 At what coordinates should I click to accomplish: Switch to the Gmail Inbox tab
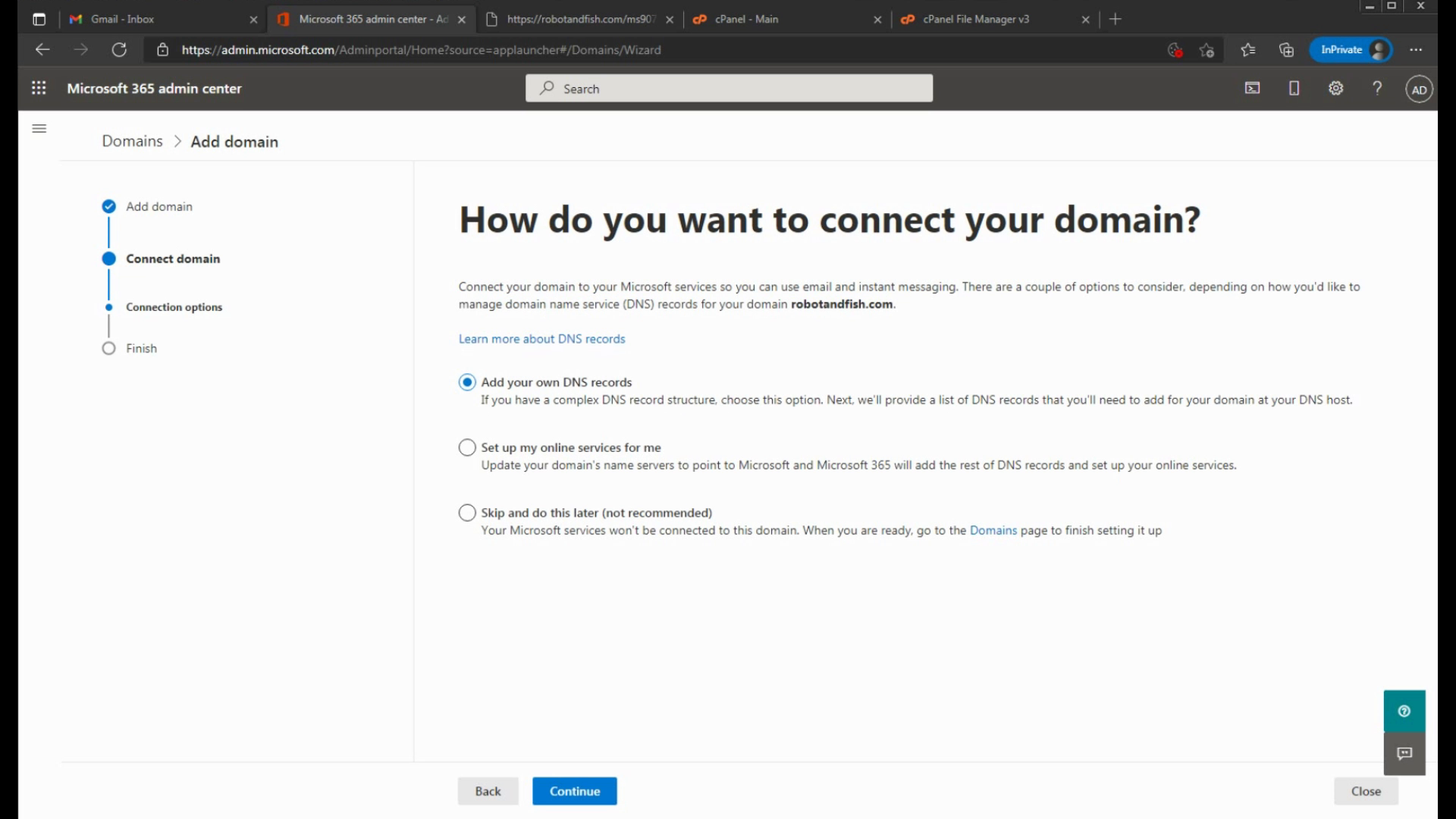pos(152,19)
